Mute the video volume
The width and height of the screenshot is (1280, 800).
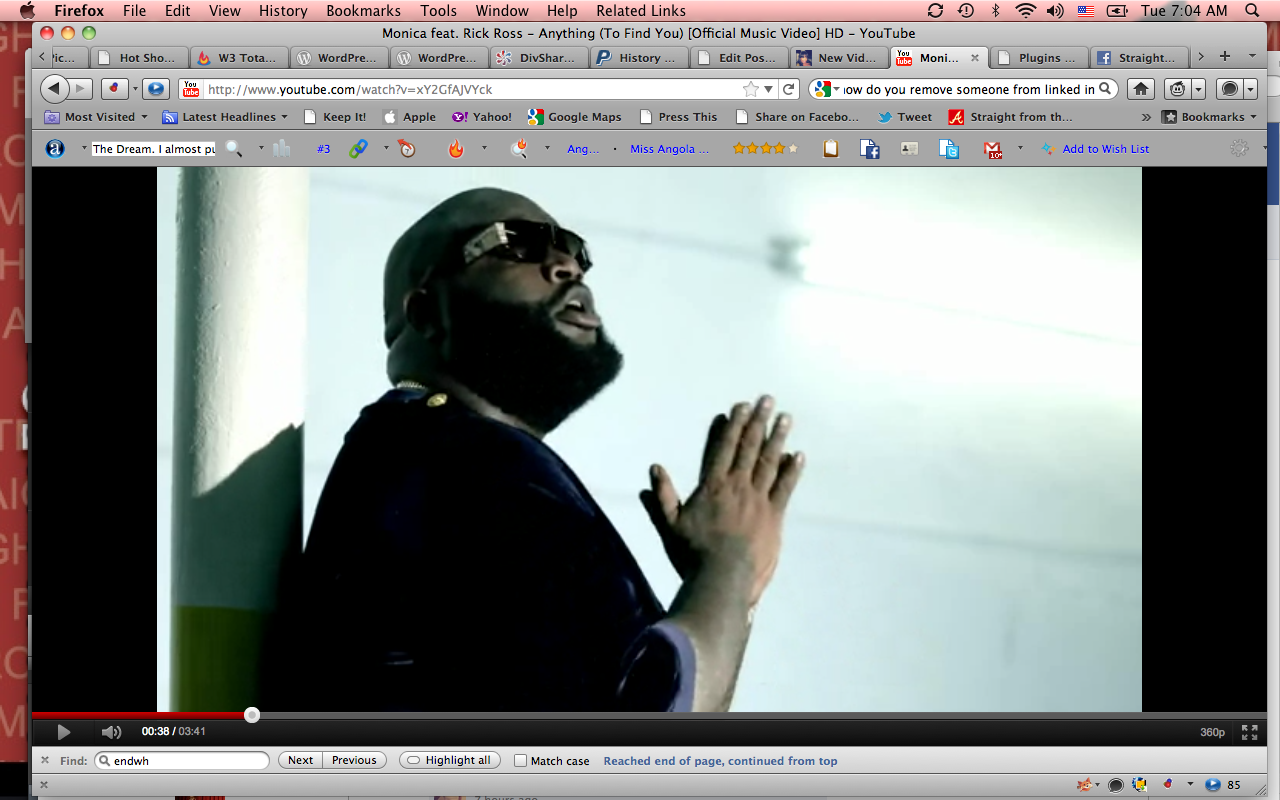(111, 732)
